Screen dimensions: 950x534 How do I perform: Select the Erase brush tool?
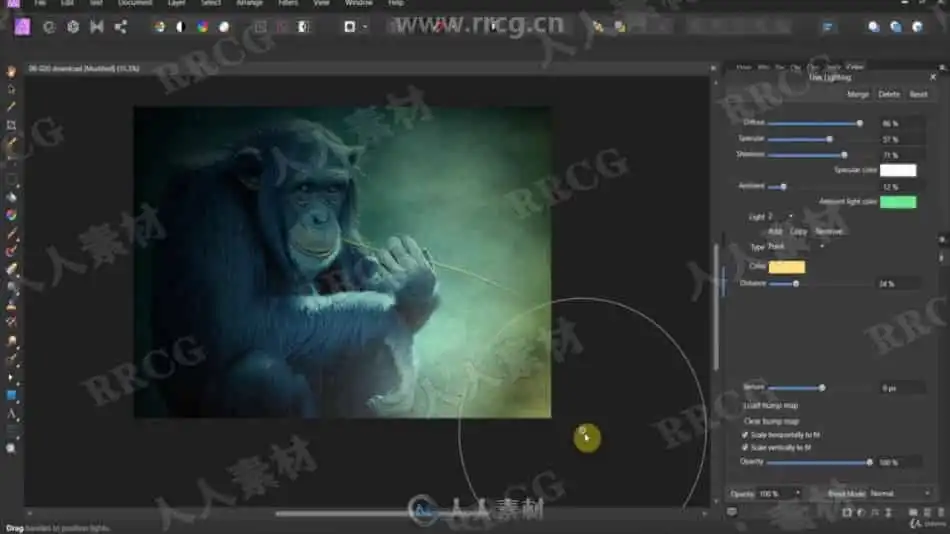[x=12, y=269]
